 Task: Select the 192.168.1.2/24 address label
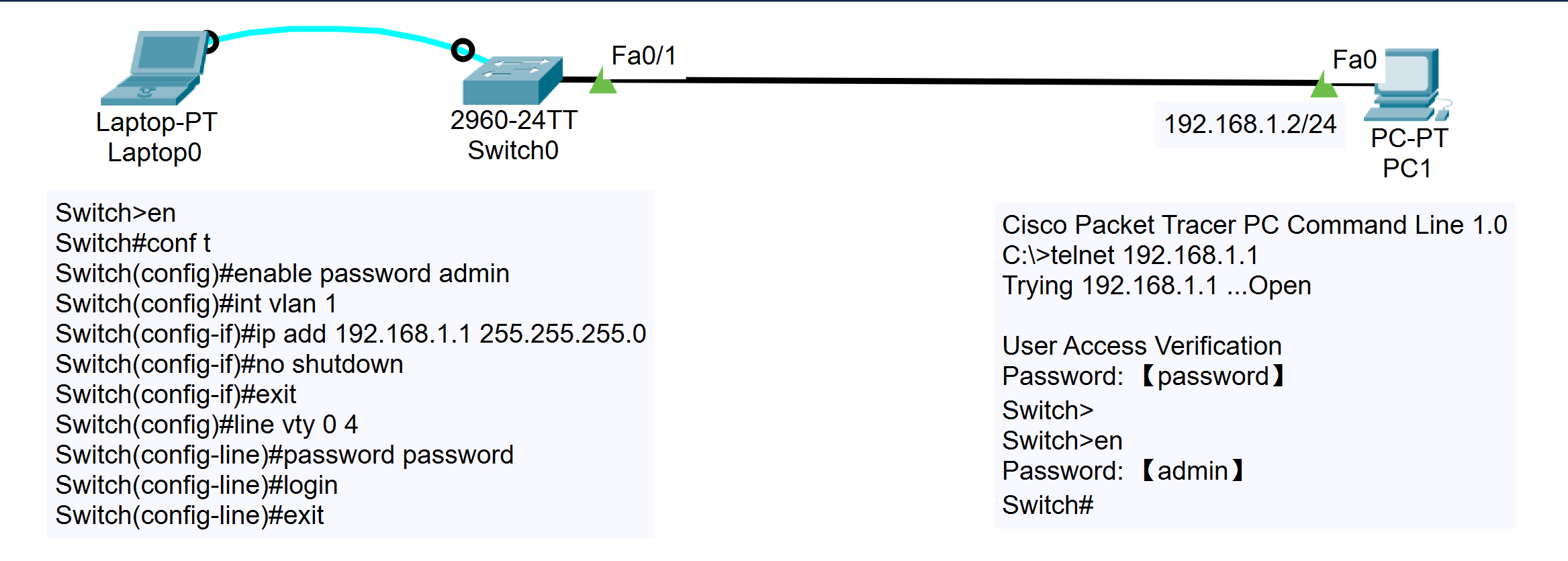click(1250, 124)
